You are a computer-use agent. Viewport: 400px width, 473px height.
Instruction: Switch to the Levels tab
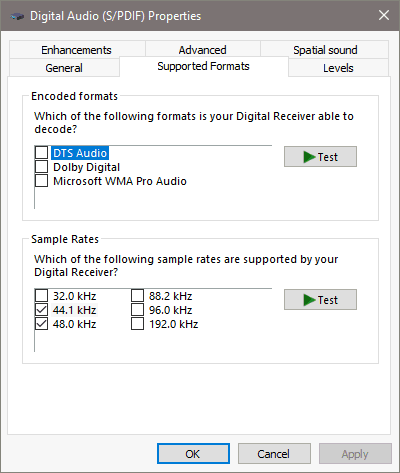[338, 68]
